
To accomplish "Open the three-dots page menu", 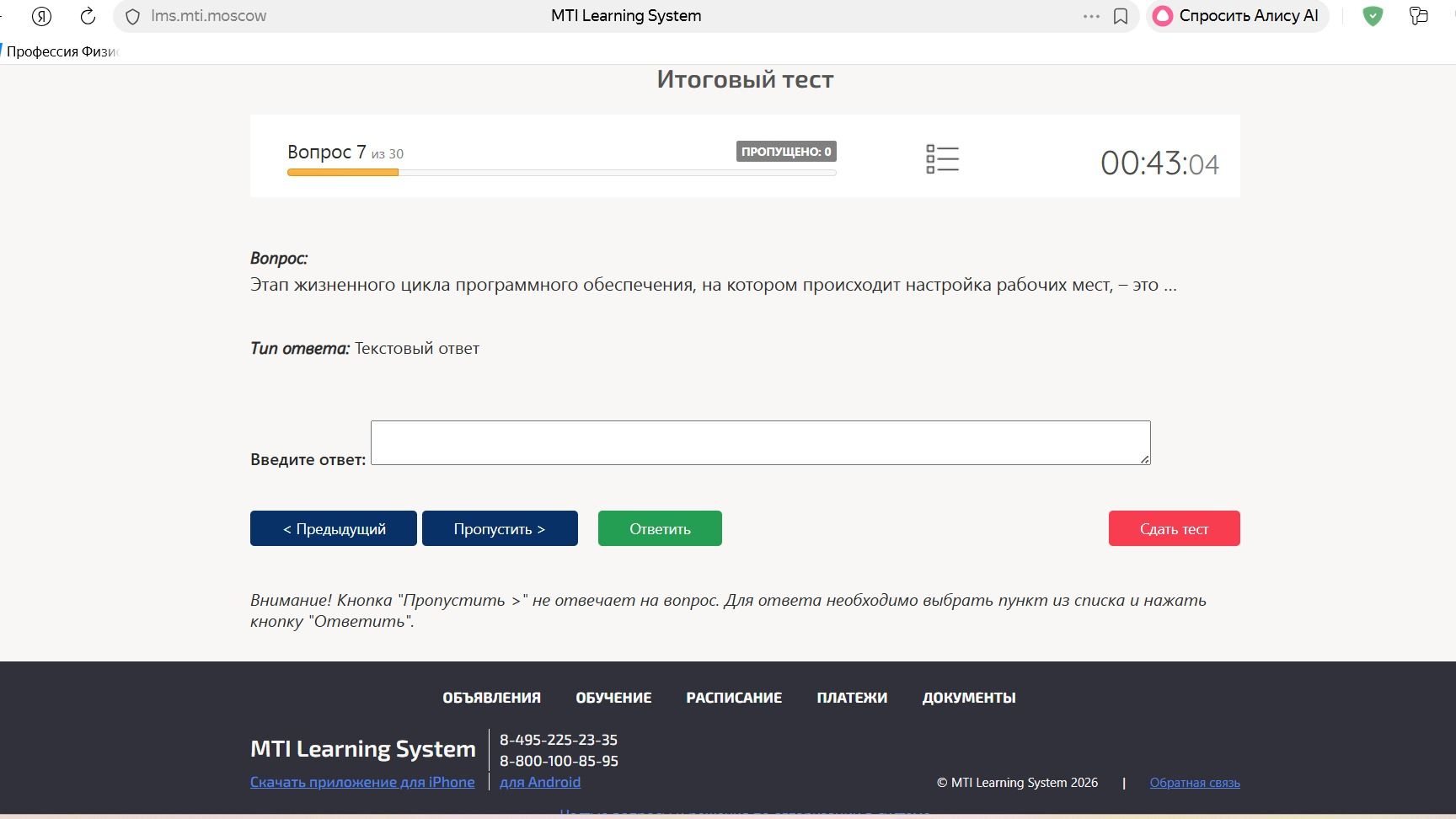I will pyautogui.click(x=1091, y=16).
